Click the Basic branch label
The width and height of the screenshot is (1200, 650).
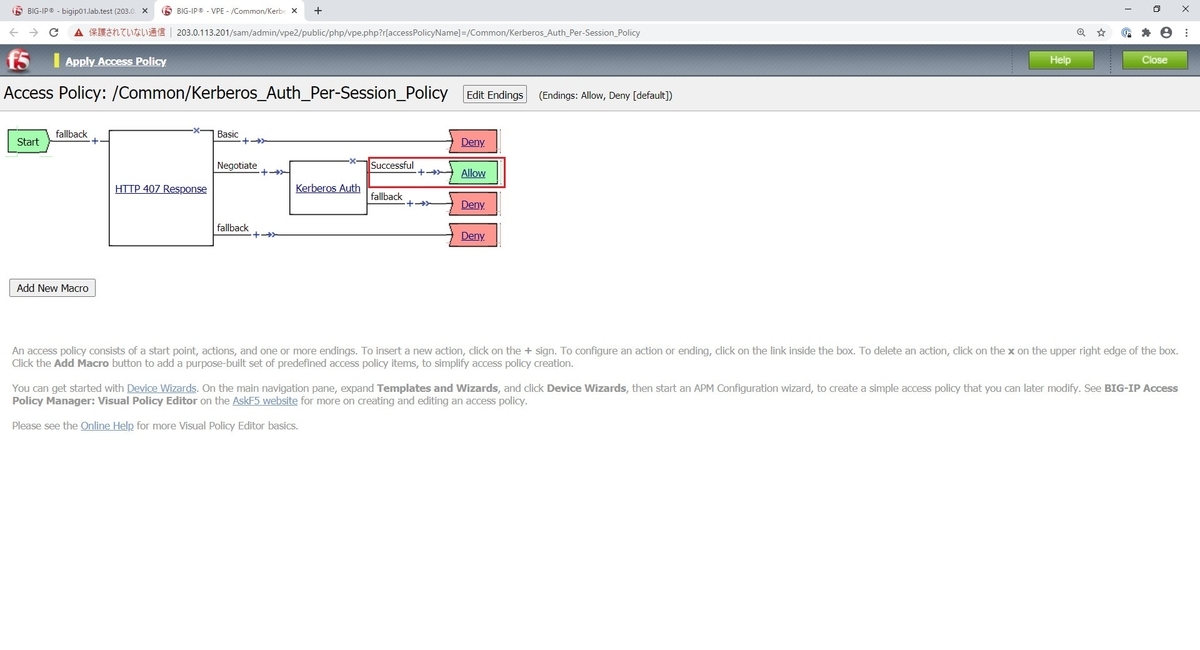(x=228, y=134)
